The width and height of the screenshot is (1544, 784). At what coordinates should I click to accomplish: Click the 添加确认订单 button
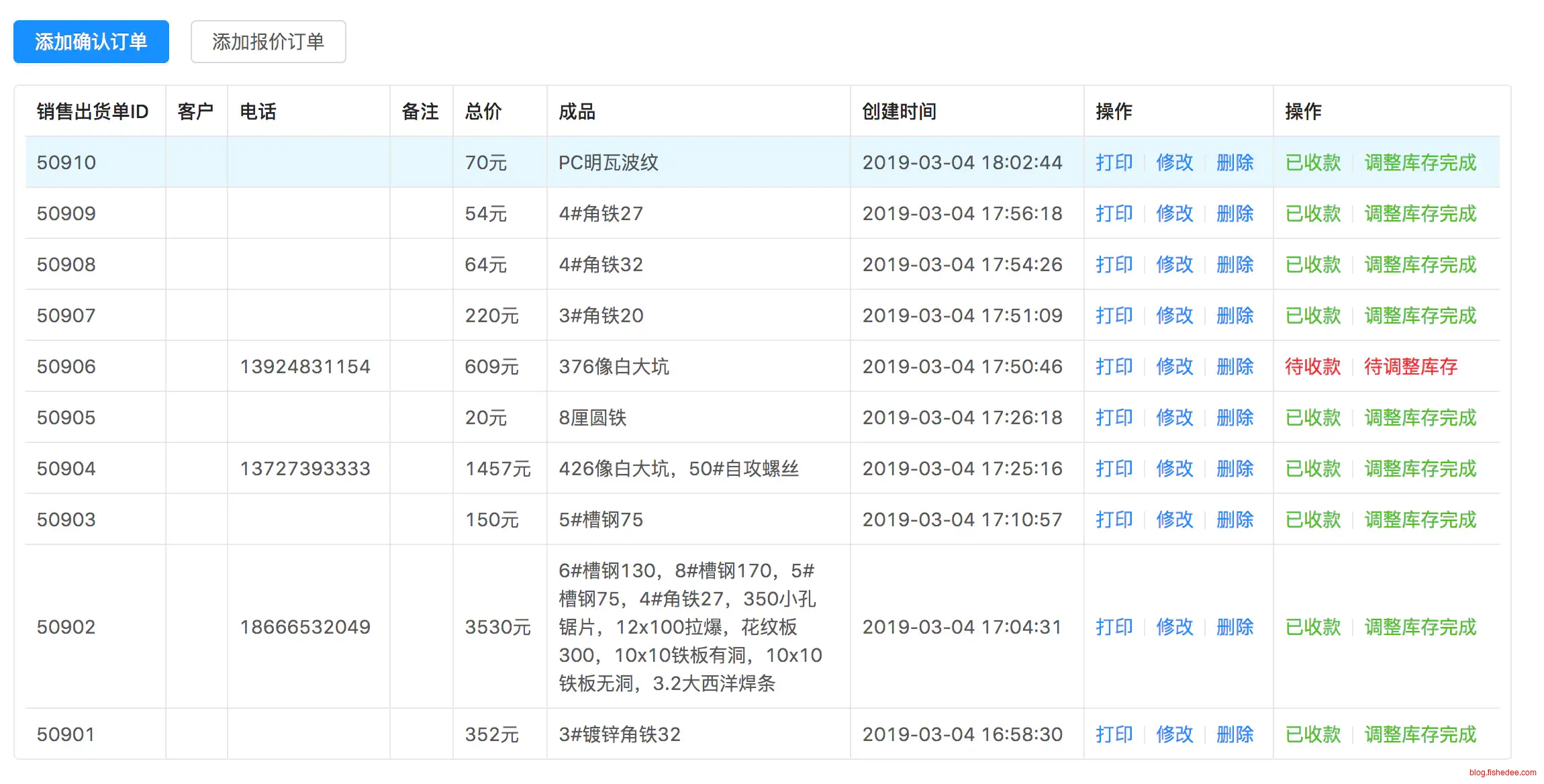[x=91, y=42]
